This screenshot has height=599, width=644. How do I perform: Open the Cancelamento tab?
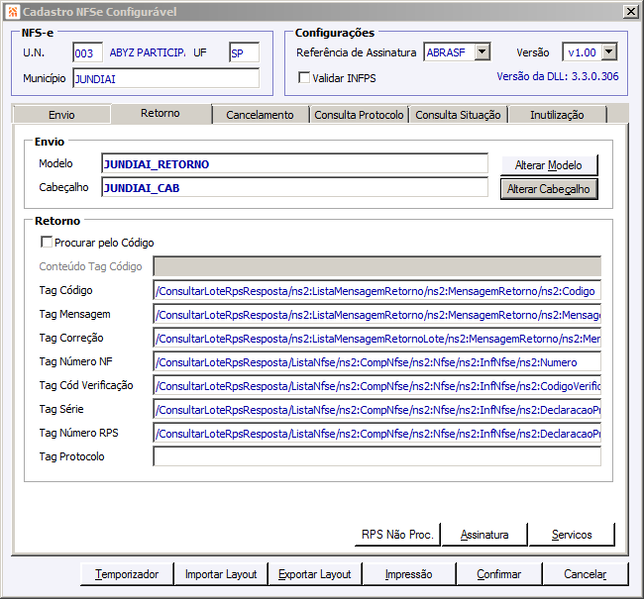(260, 115)
